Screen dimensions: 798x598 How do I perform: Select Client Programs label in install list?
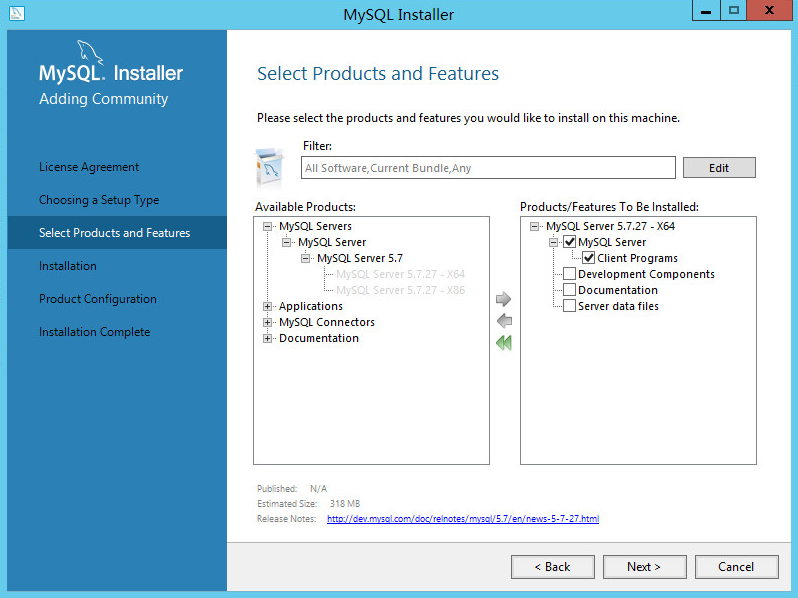point(637,258)
